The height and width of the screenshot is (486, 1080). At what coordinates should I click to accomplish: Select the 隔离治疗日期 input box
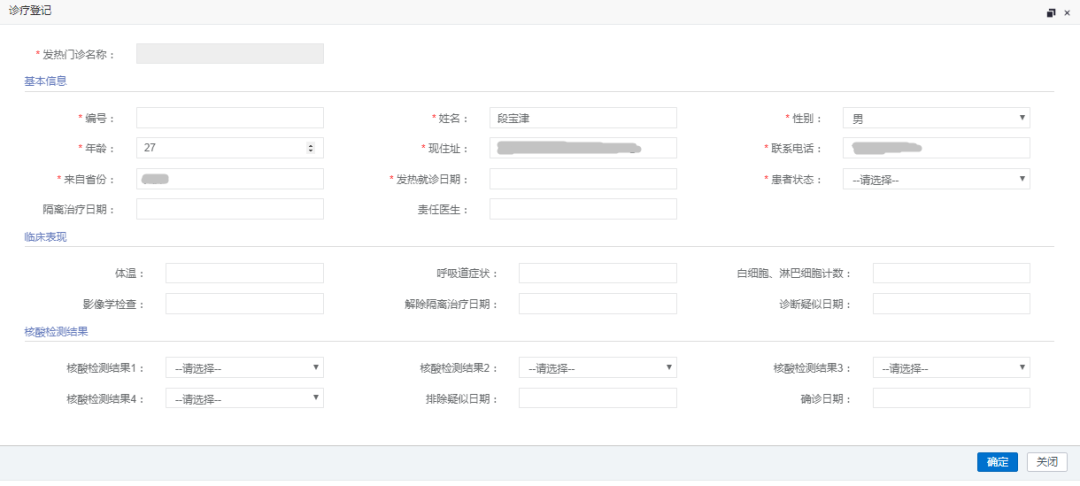pos(230,209)
